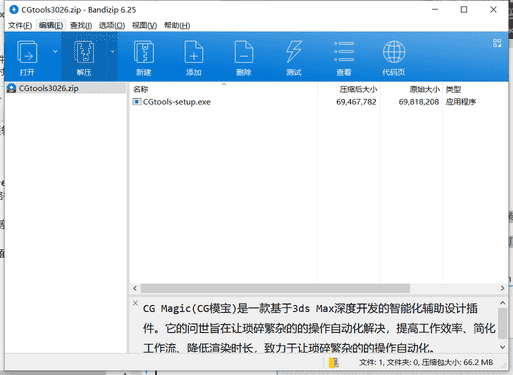Click the comment panel scroll-up arrow
The width and height of the screenshot is (513, 375).
click(x=502, y=303)
